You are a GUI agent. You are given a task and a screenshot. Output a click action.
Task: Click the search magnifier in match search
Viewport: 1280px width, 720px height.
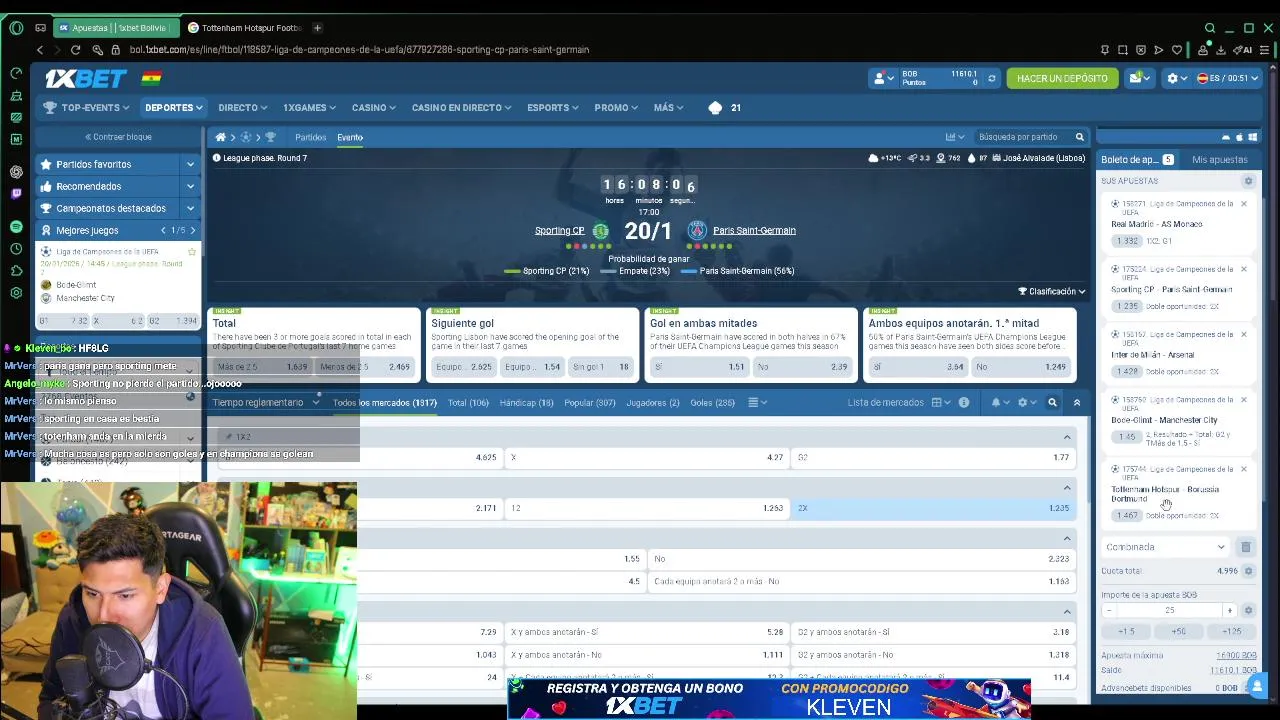coord(1079,137)
